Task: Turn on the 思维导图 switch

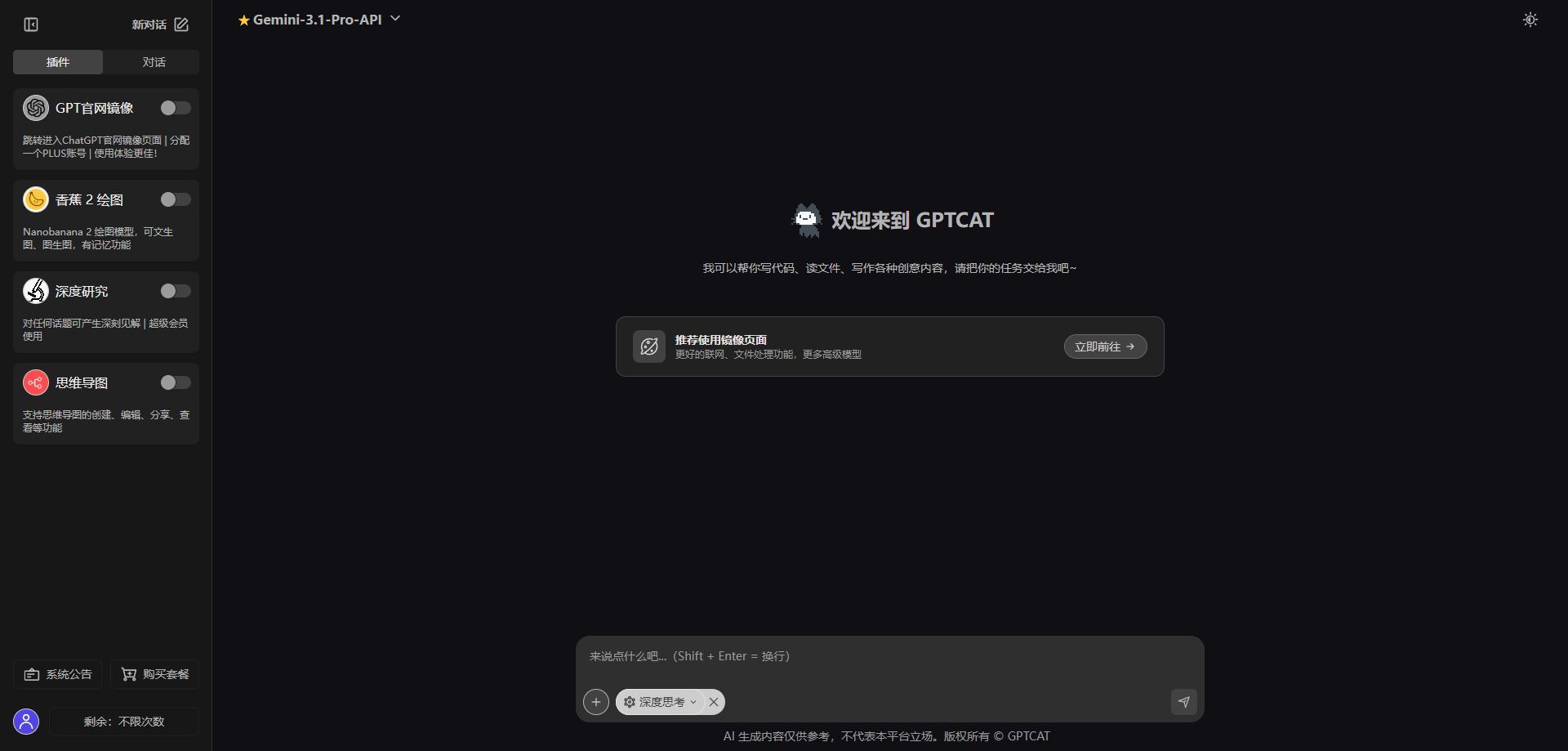Action: click(x=176, y=382)
